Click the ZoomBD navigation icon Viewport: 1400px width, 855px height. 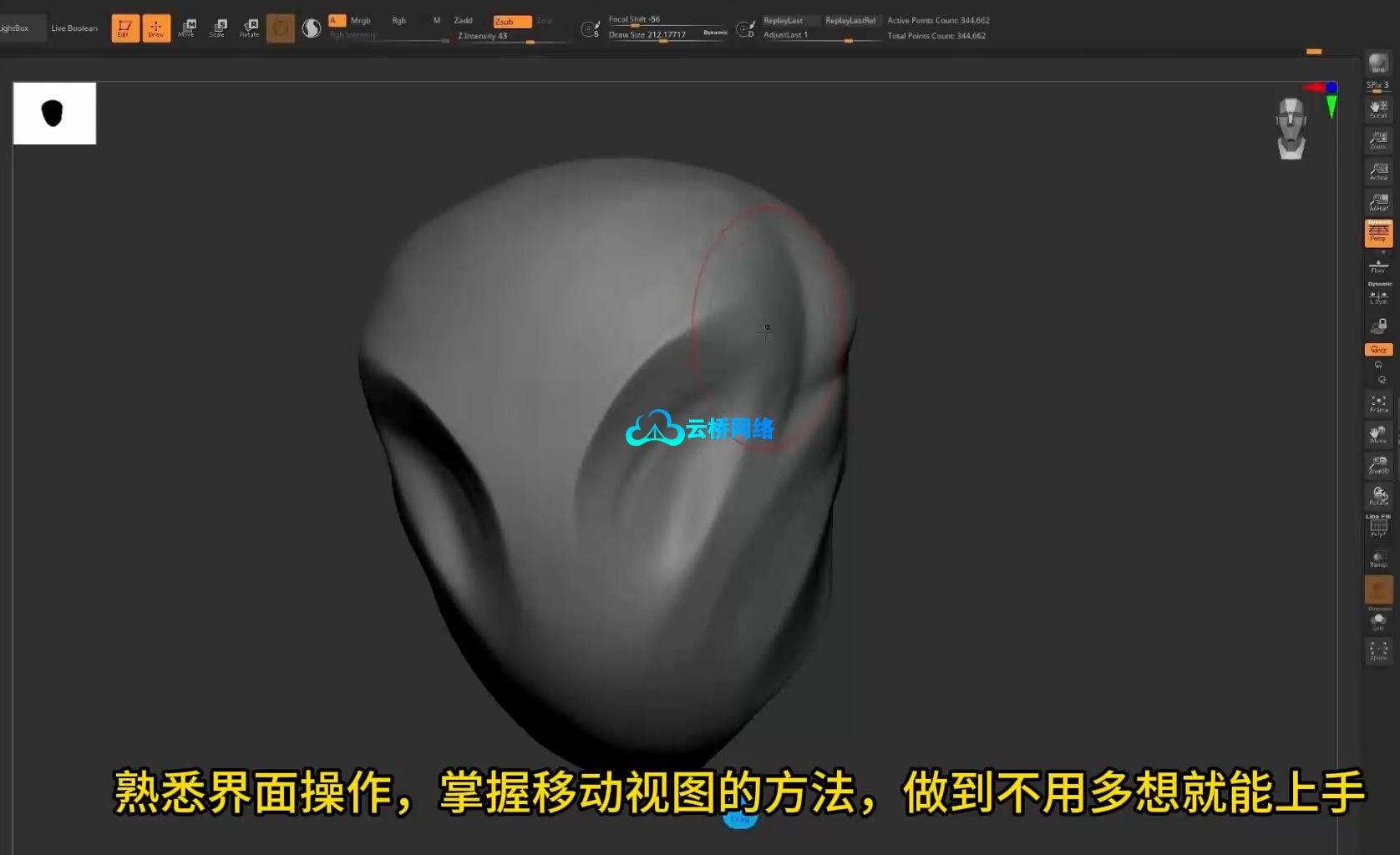click(1378, 465)
